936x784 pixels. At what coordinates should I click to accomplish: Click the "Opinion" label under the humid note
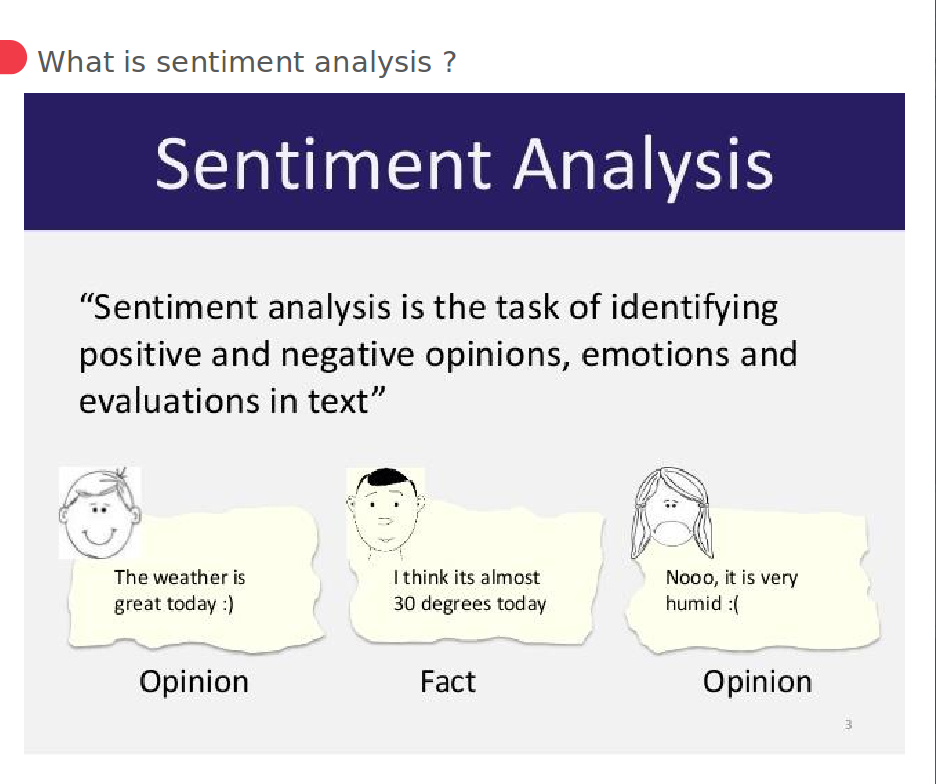click(757, 682)
